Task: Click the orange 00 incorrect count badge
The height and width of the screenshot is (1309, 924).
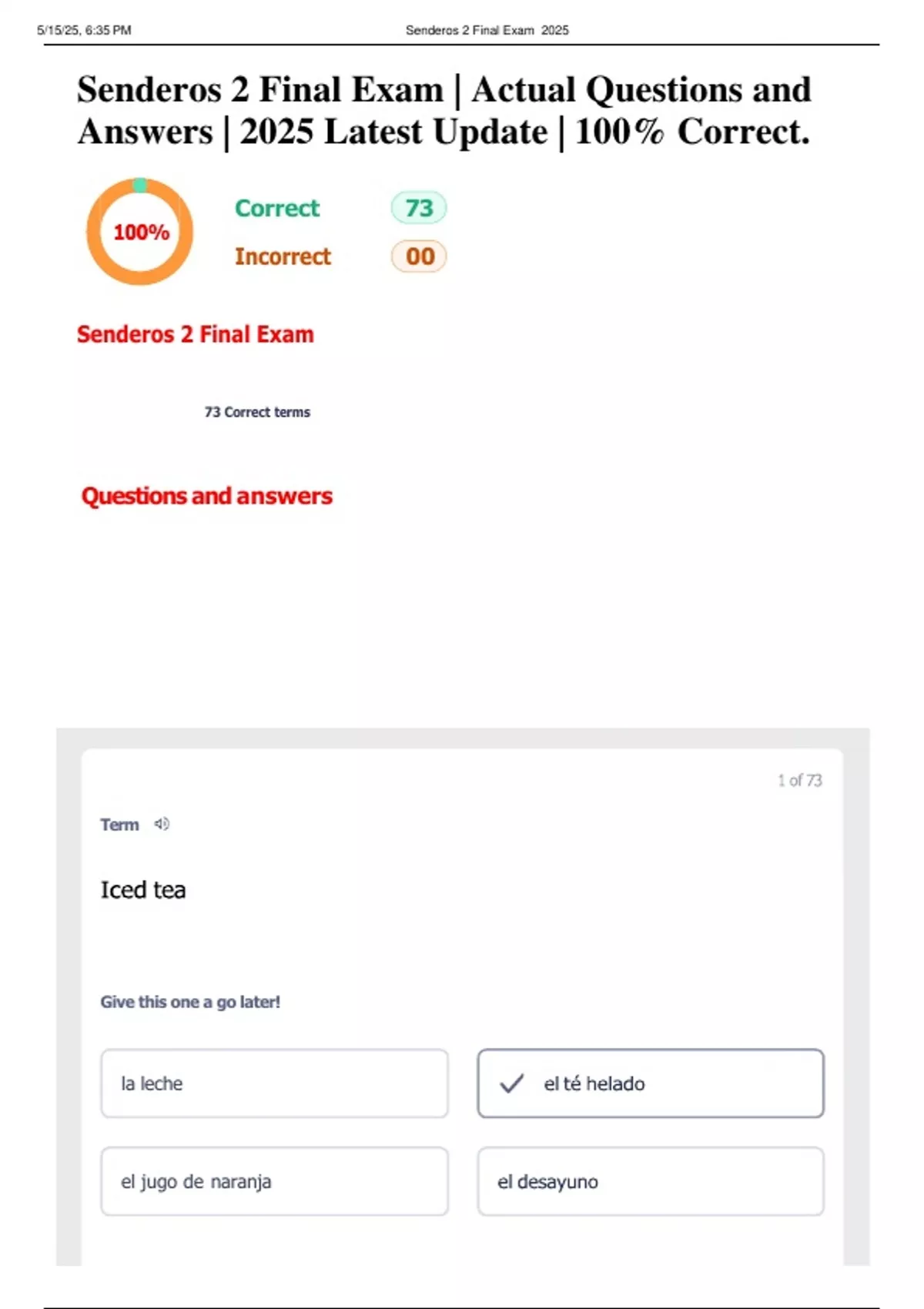Action: 419,256
